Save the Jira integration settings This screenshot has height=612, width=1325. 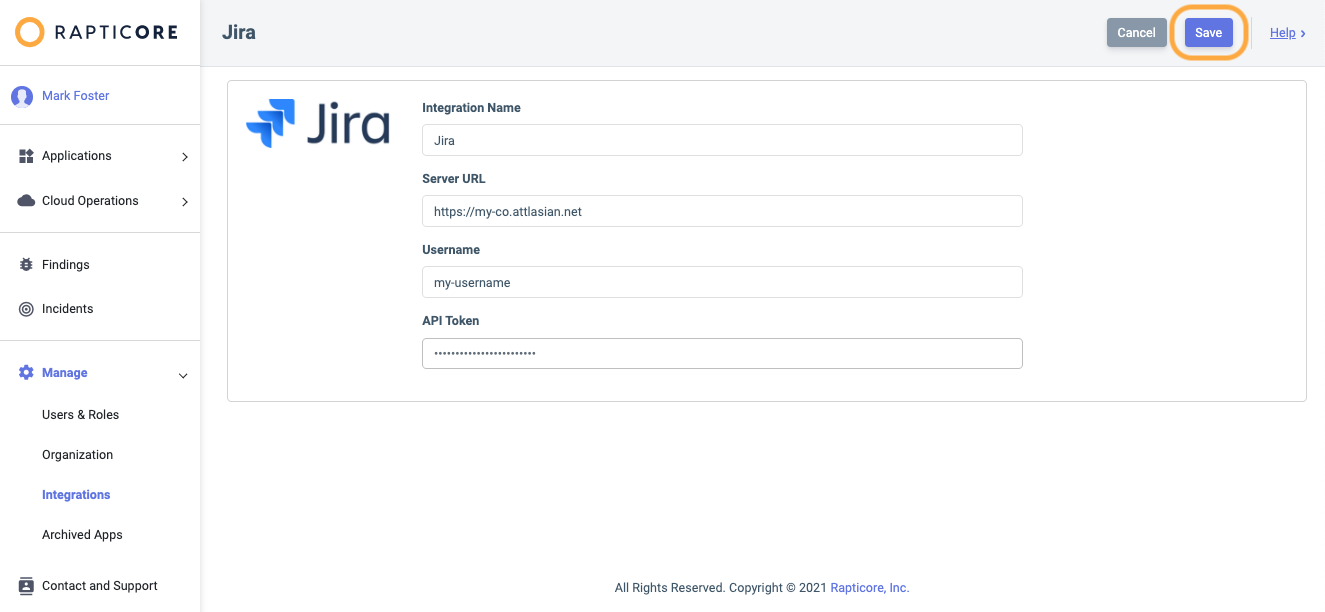[1208, 33]
